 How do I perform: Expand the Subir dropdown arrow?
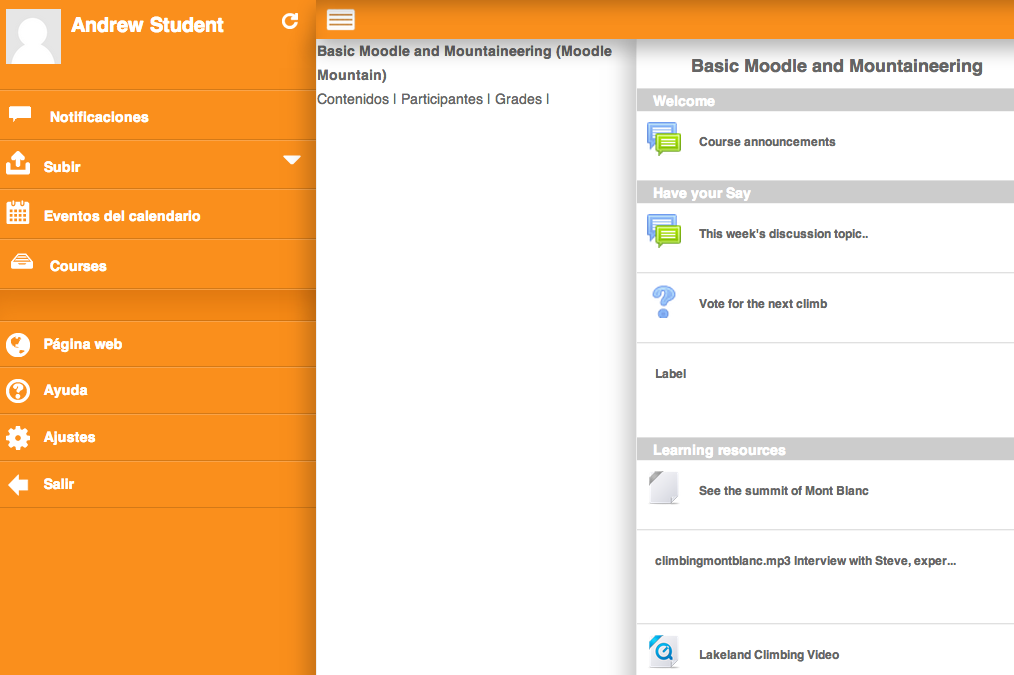[292, 160]
